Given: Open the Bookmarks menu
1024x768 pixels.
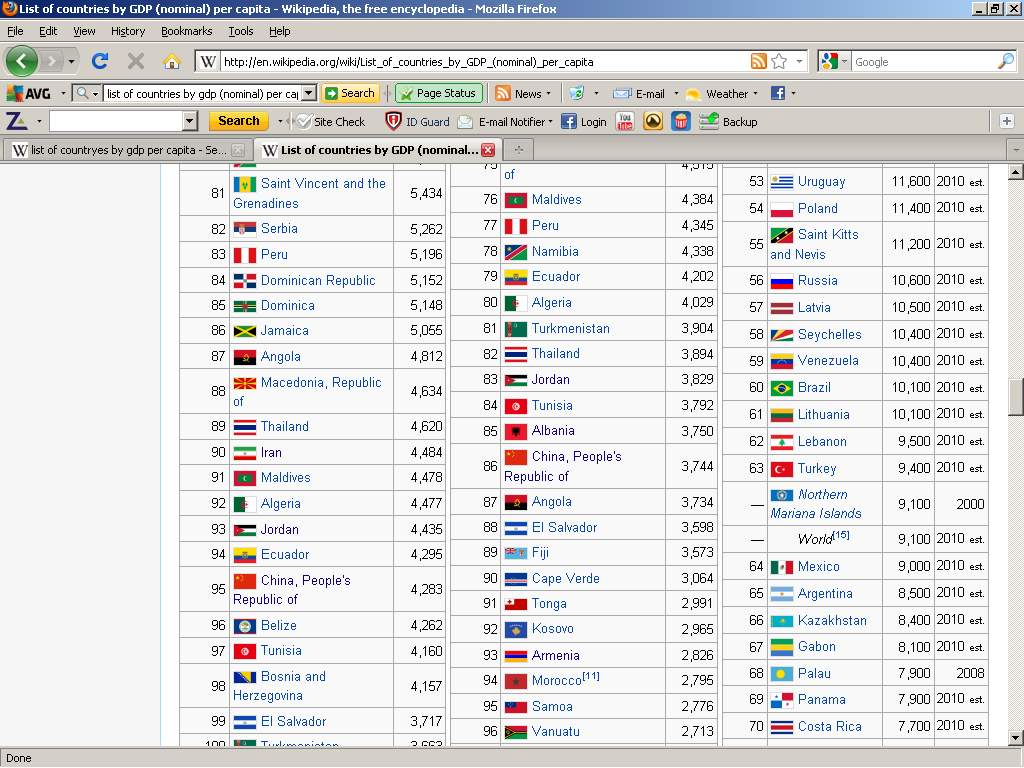Looking at the screenshot, I should (x=186, y=31).
